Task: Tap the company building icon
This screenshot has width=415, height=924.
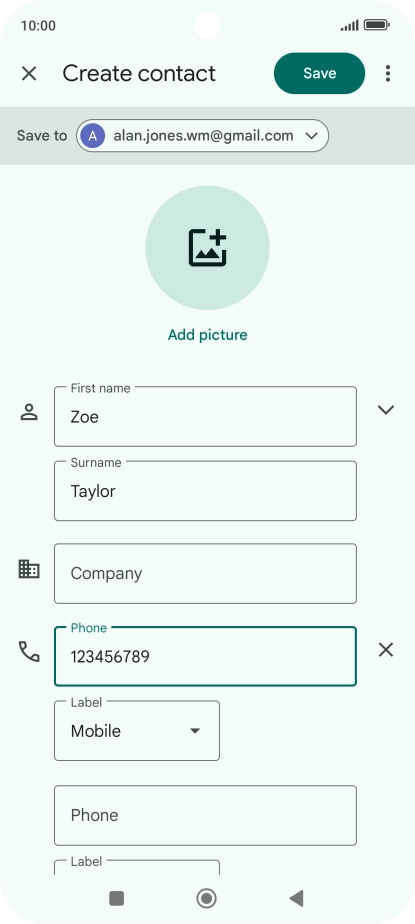Action: pos(29,569)
